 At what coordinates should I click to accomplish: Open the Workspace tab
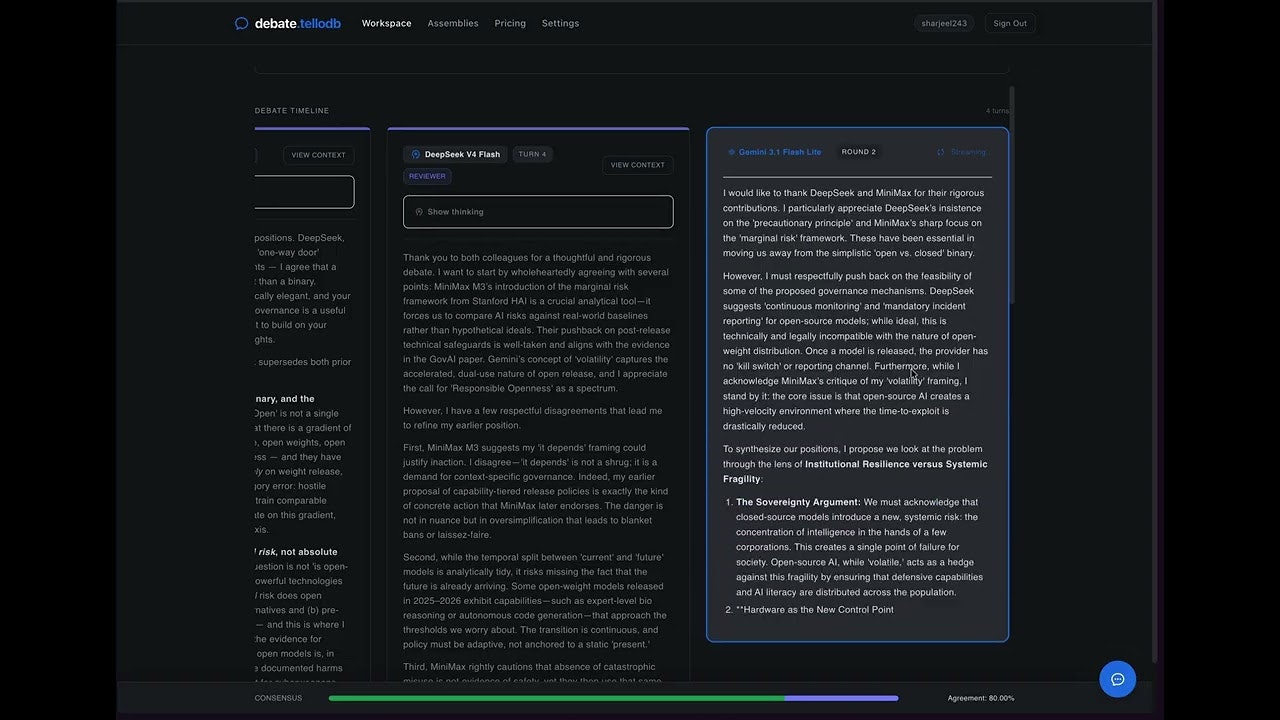click(386, 23)
